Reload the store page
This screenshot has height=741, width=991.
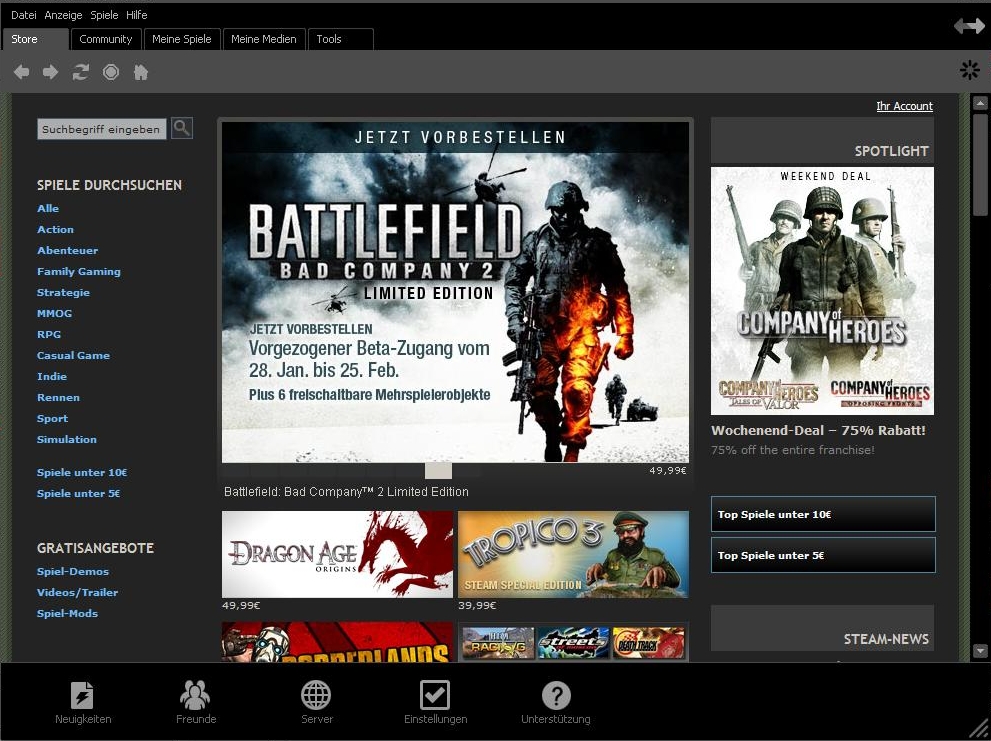(x=80, y=72)
